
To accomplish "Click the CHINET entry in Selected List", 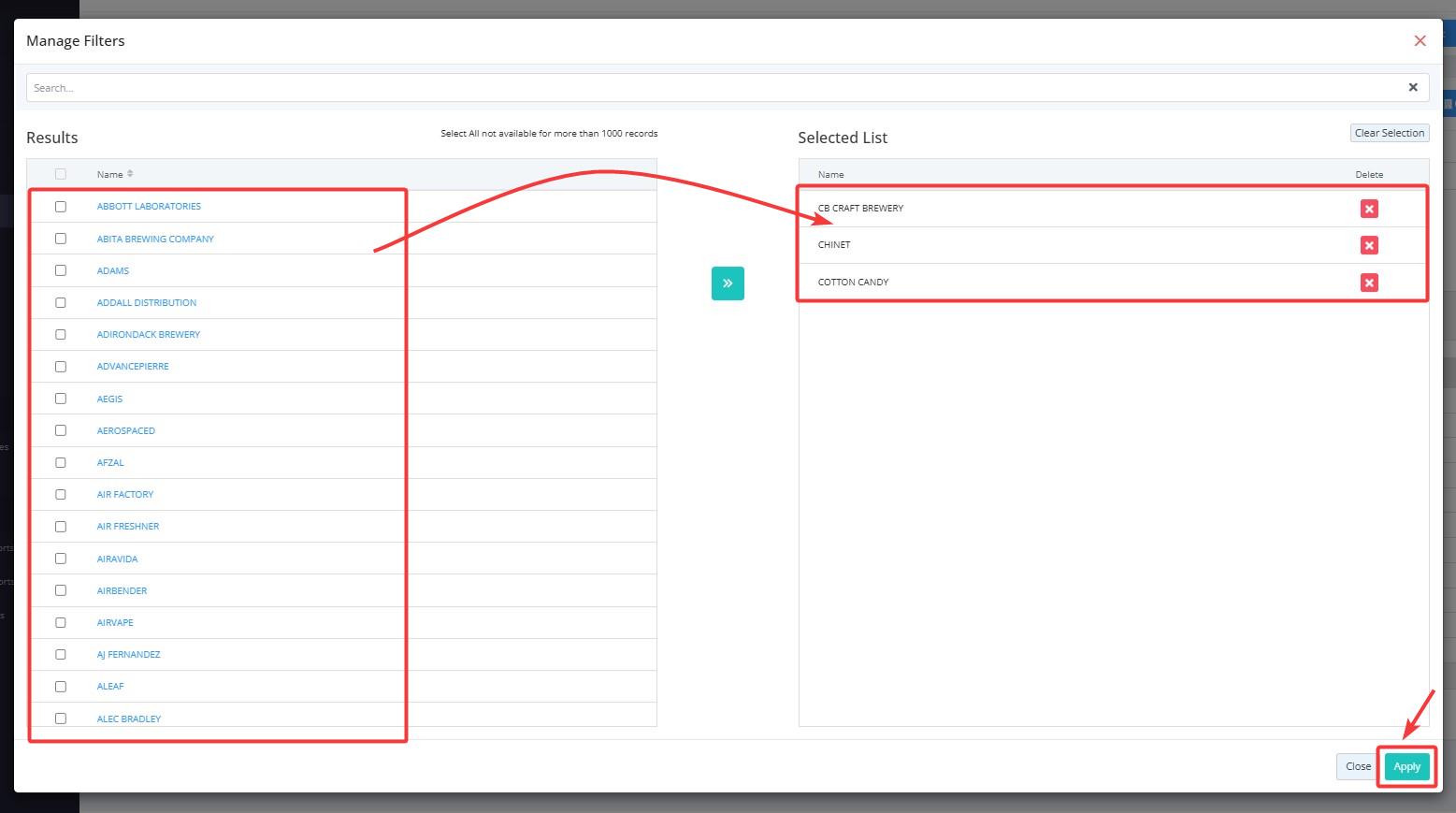I will click(x=834, y=245).
